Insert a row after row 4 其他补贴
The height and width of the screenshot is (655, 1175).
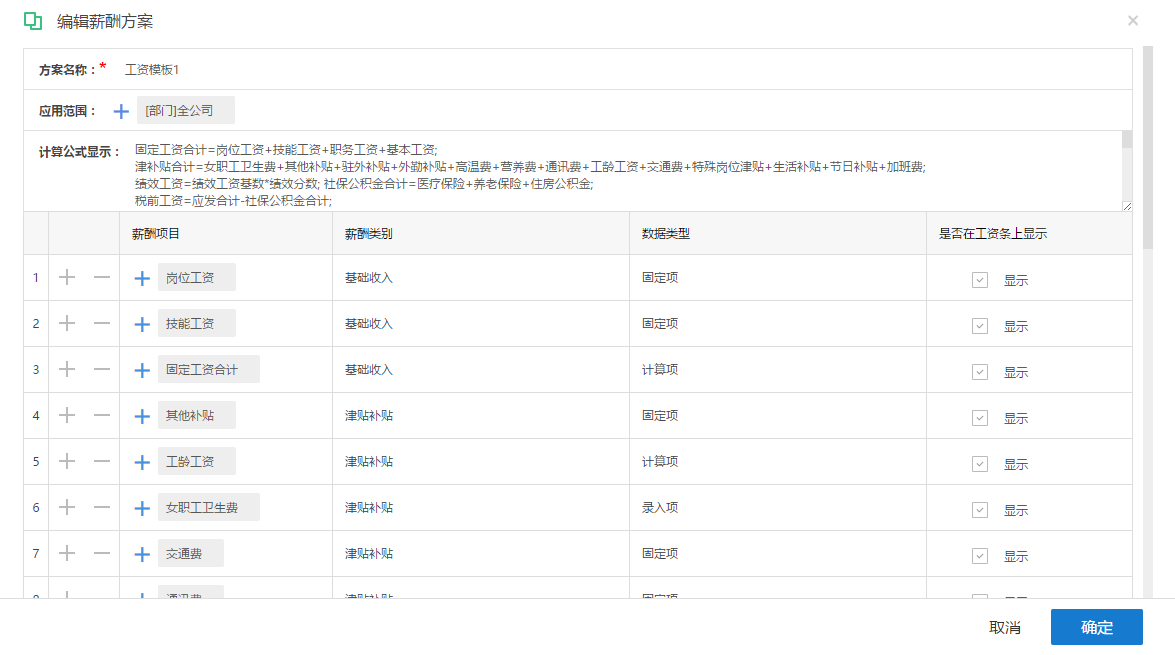(67, 415)
